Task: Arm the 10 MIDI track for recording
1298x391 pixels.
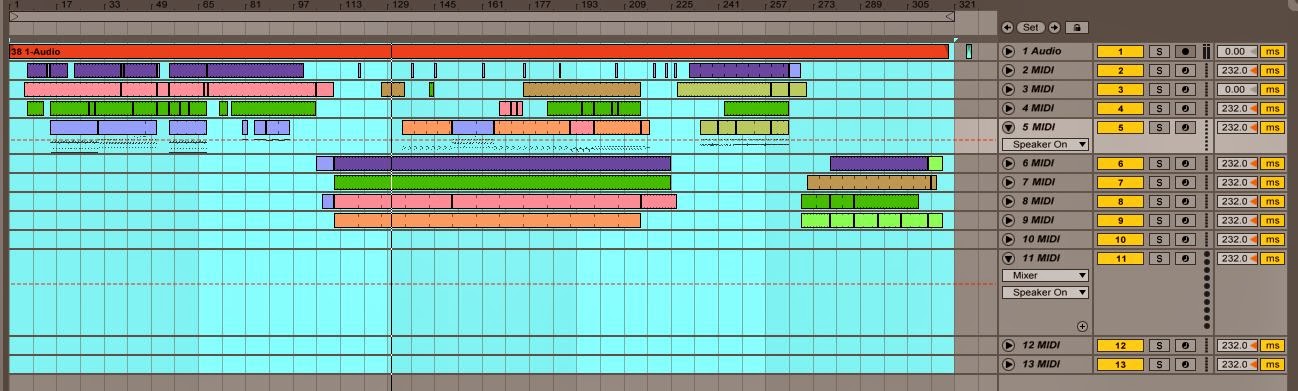Action: (1186, 239)
